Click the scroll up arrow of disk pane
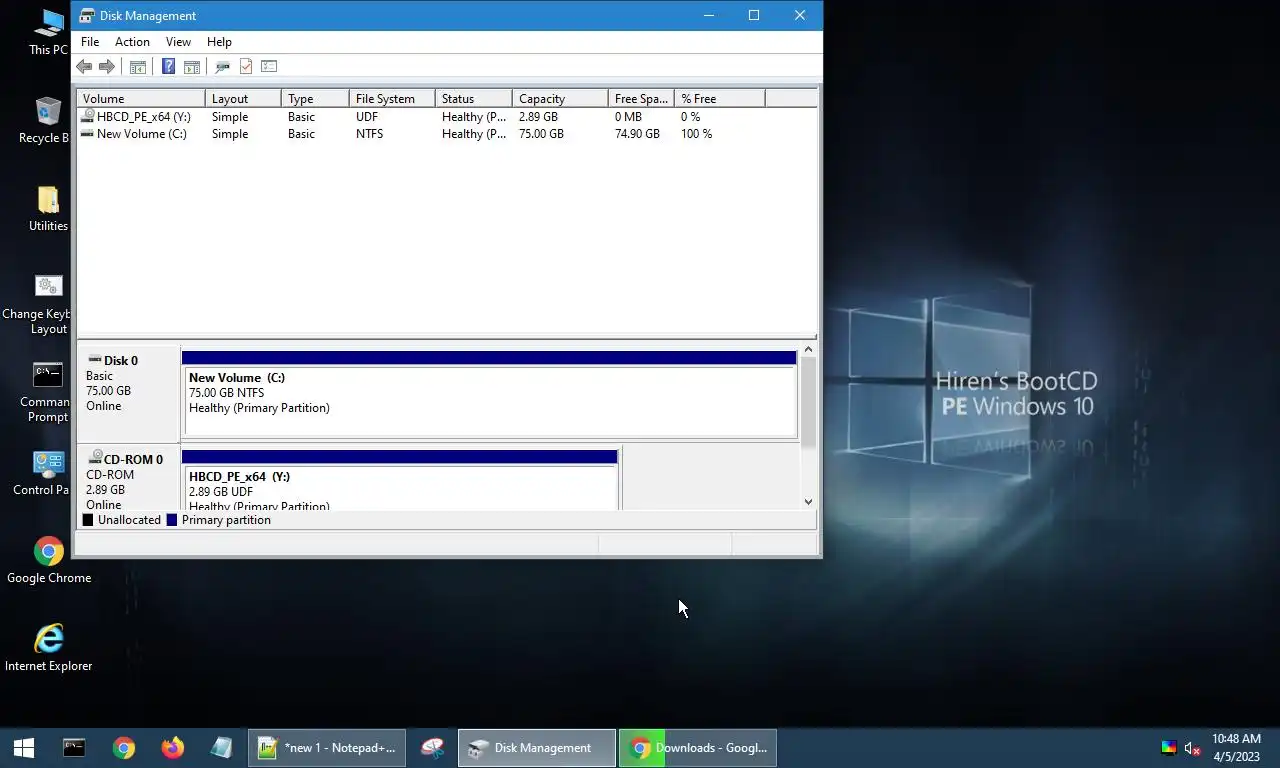 pyautogui.click(x=808, y=351)
